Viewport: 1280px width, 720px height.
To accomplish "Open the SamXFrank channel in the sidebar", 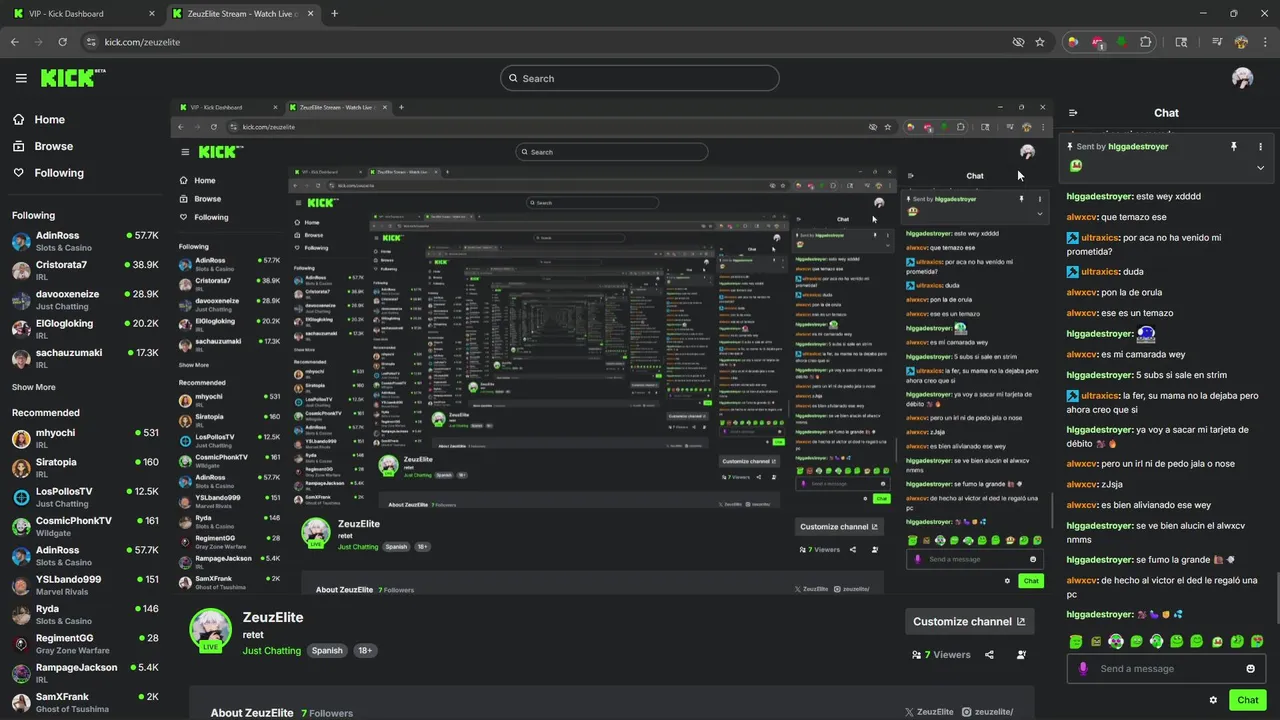I will pos(85,702).
